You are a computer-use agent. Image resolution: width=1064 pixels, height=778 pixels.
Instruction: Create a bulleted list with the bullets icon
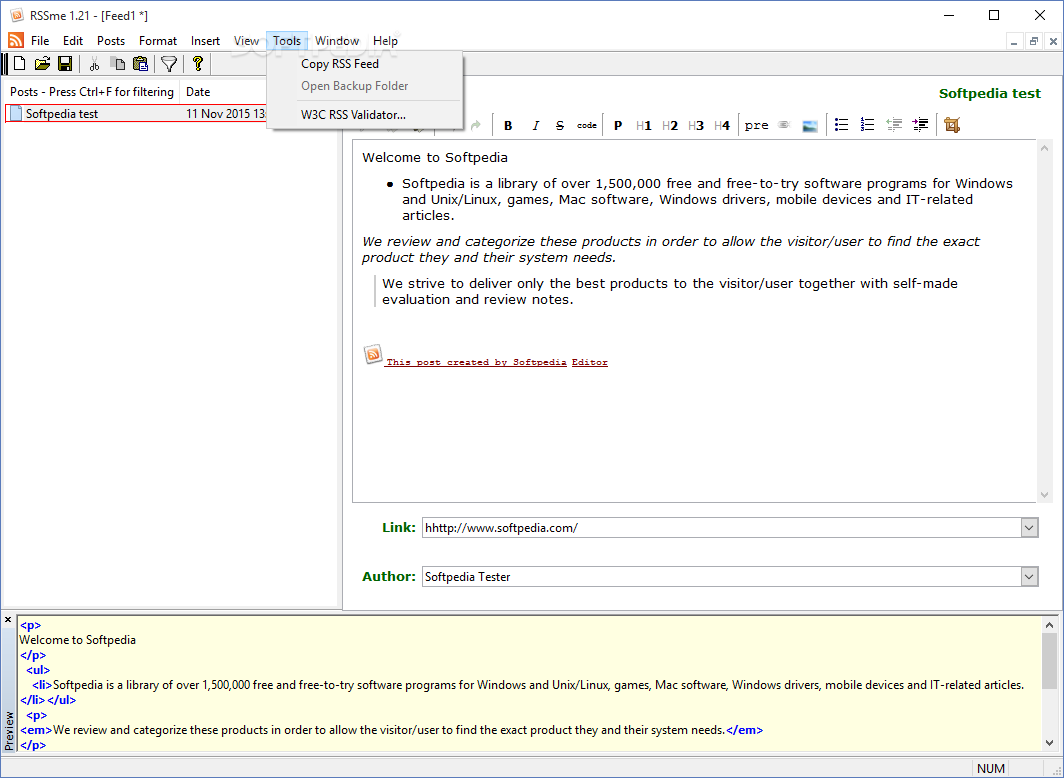click(x=841, y=125)
